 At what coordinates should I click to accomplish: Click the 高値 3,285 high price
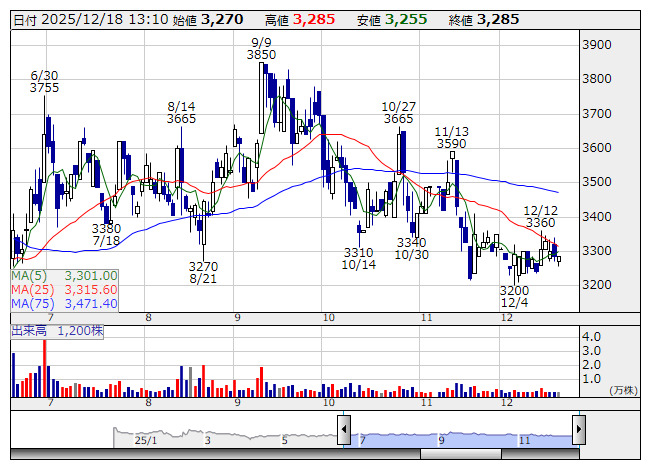pyautogui.click(x=300, y=20)
